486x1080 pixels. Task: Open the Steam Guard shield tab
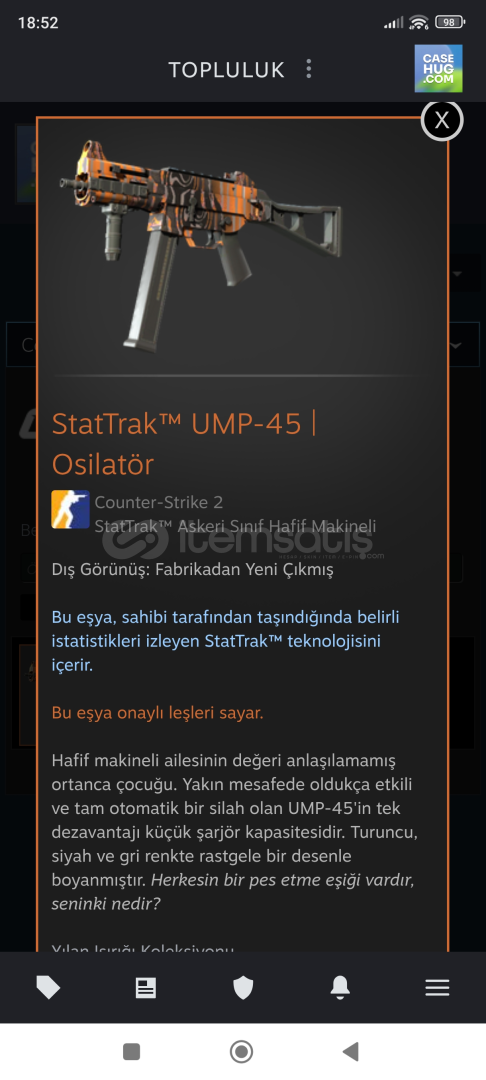coord(243,988)
